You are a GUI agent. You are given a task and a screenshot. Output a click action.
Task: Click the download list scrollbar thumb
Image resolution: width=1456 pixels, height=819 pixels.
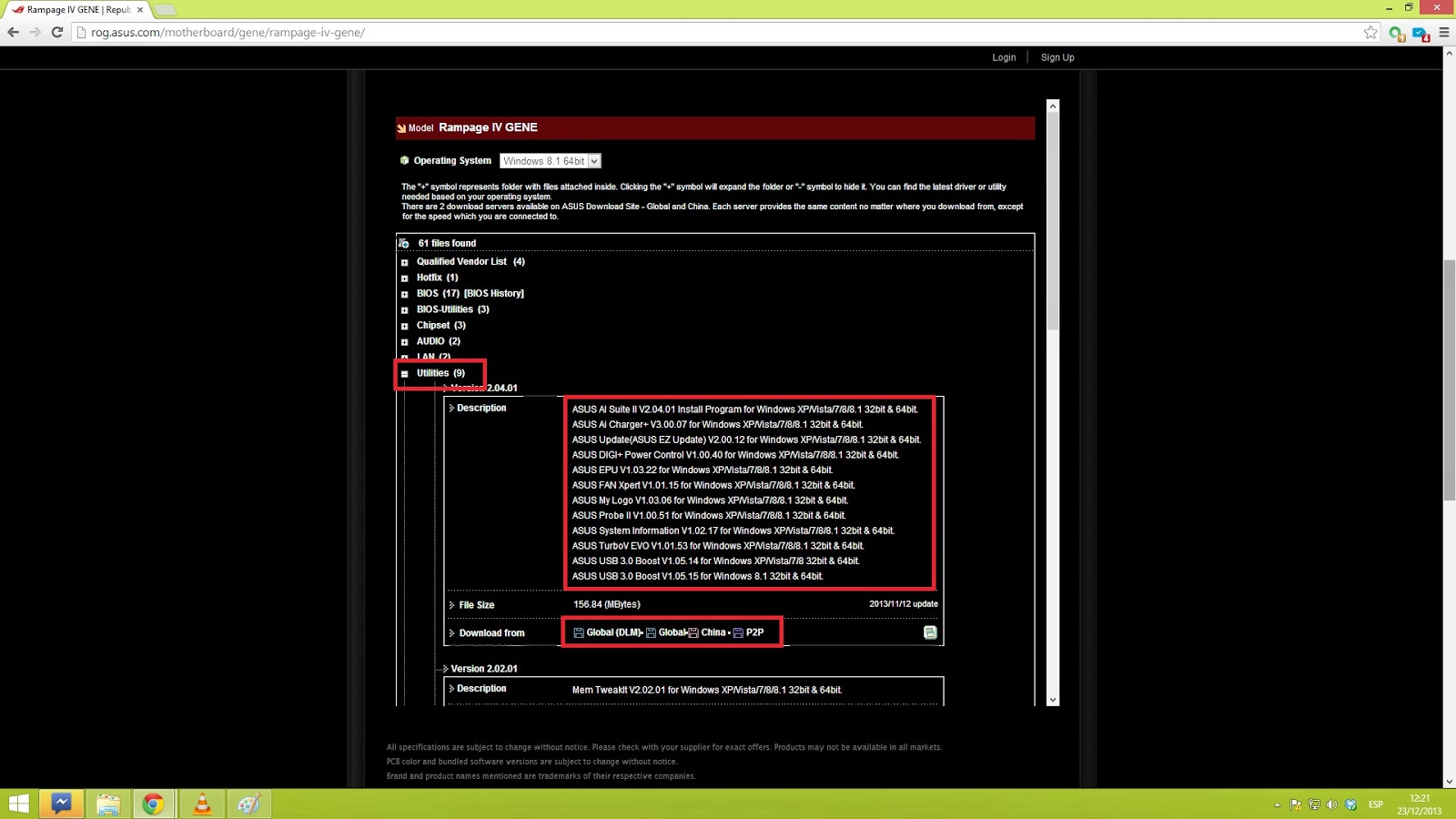(x=1053, y=221)
